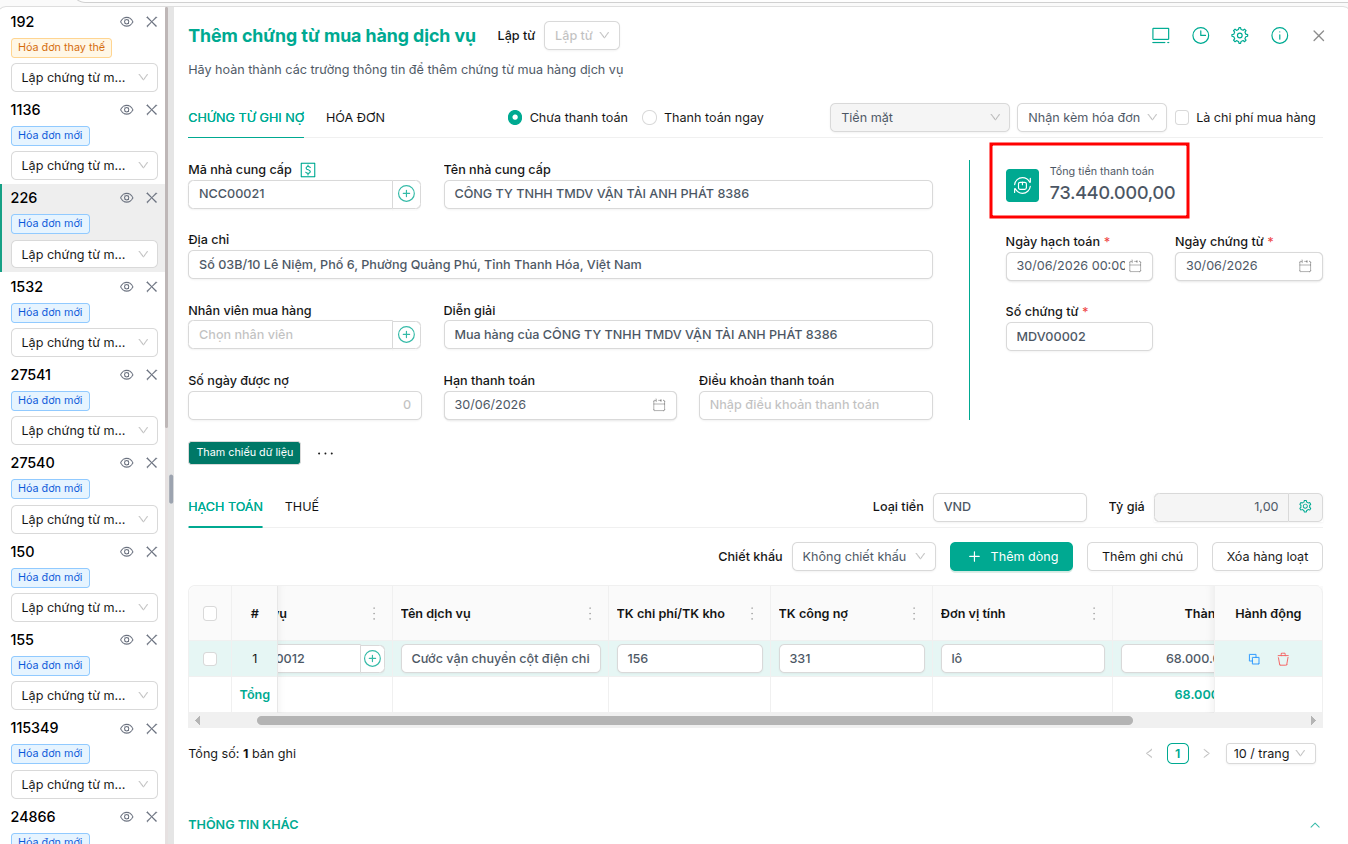The height and width of the screenshot is (844, 1348).
Task: Click the Tham chiếu dữ liệu button
Action: coord(244,453)
